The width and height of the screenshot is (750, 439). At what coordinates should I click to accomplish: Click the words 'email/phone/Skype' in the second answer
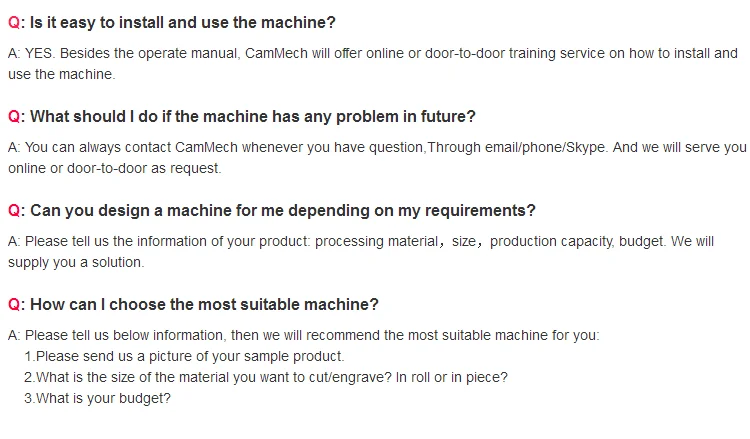coord(546,148)
